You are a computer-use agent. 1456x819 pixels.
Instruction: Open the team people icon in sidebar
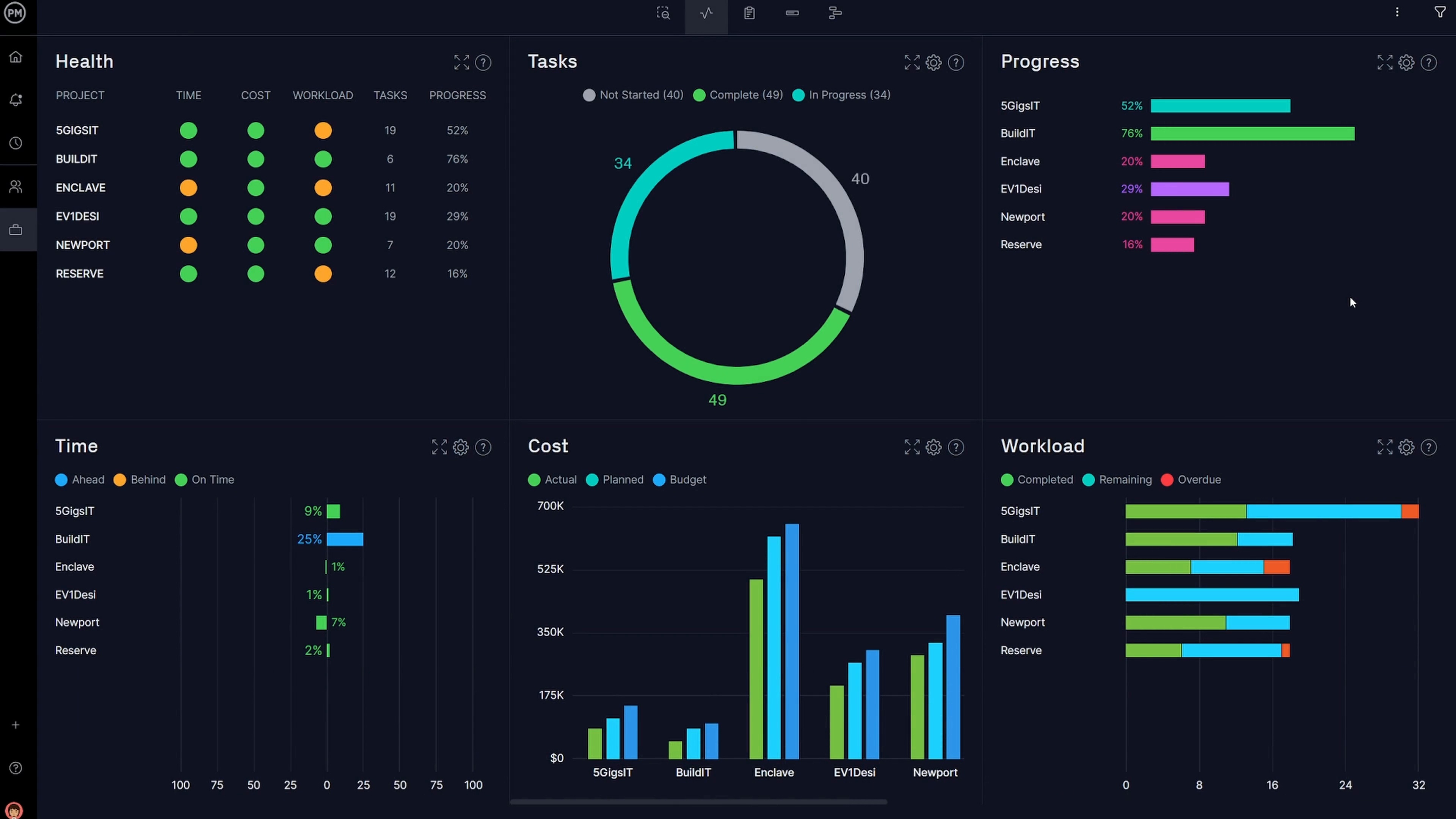click(16, 187)
